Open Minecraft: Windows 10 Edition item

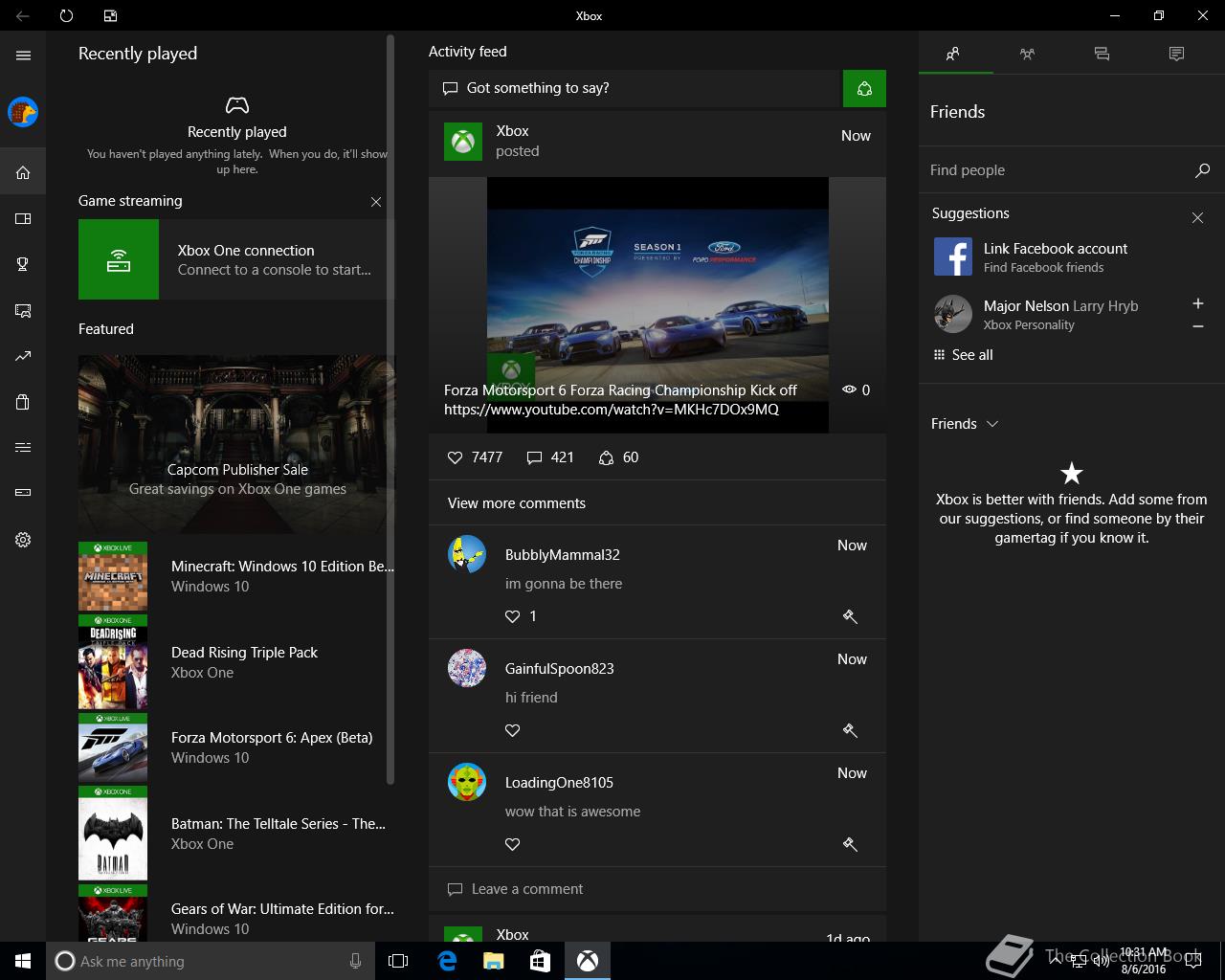click(236, 576)
